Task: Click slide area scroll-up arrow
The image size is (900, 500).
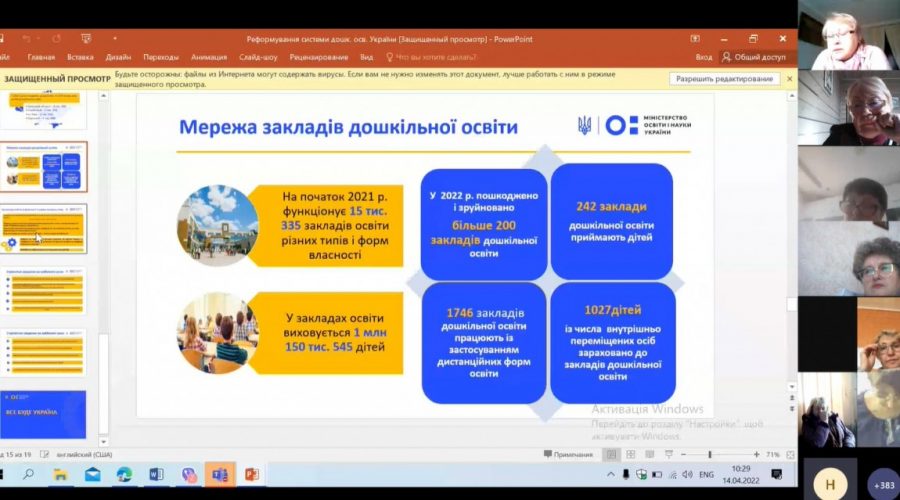Action: click(x=792, y=96)
